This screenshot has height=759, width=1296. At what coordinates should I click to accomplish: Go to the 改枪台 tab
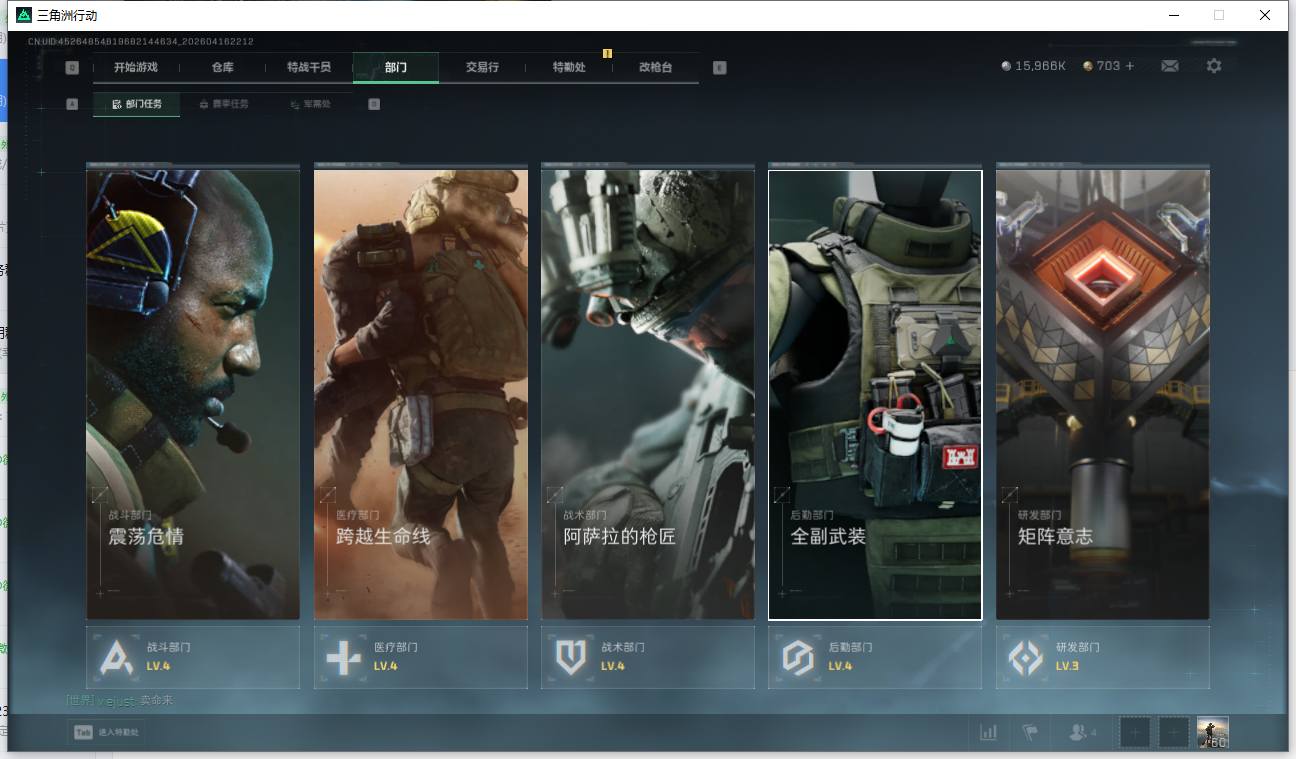pos(655,67)
